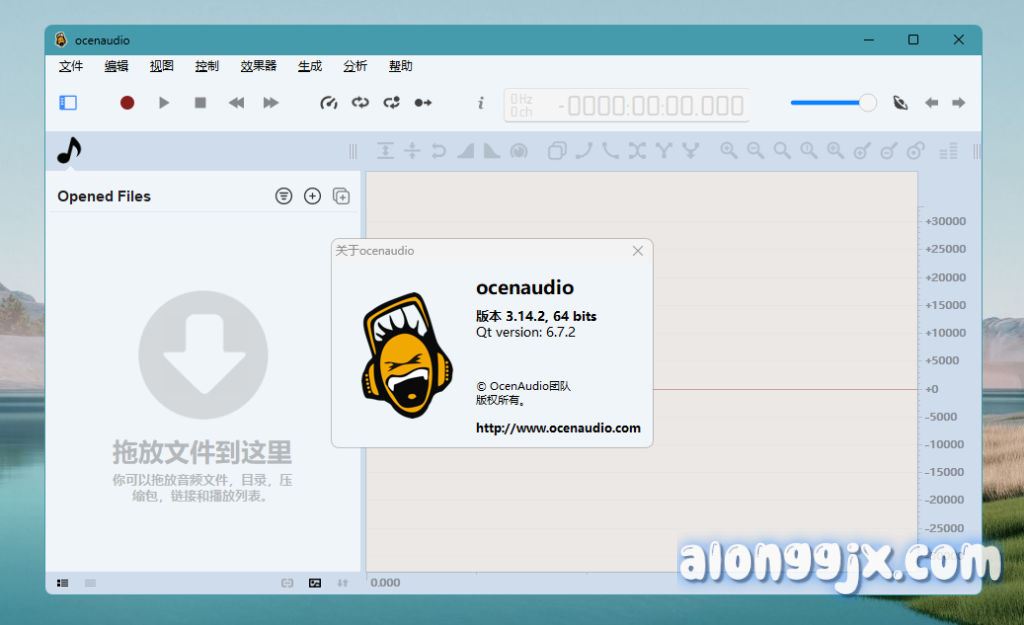Close the 关于ocenaudio dialog
The image size is (1024, 625).
pyautogui.click(x=638, y=251)
